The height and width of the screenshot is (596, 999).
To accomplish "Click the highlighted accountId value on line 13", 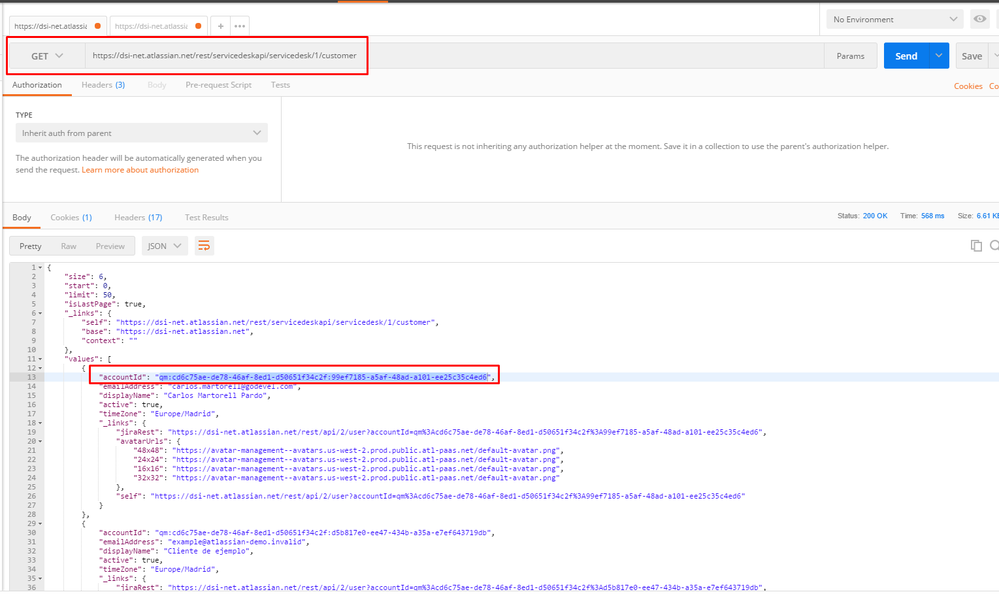I will 324,377.
